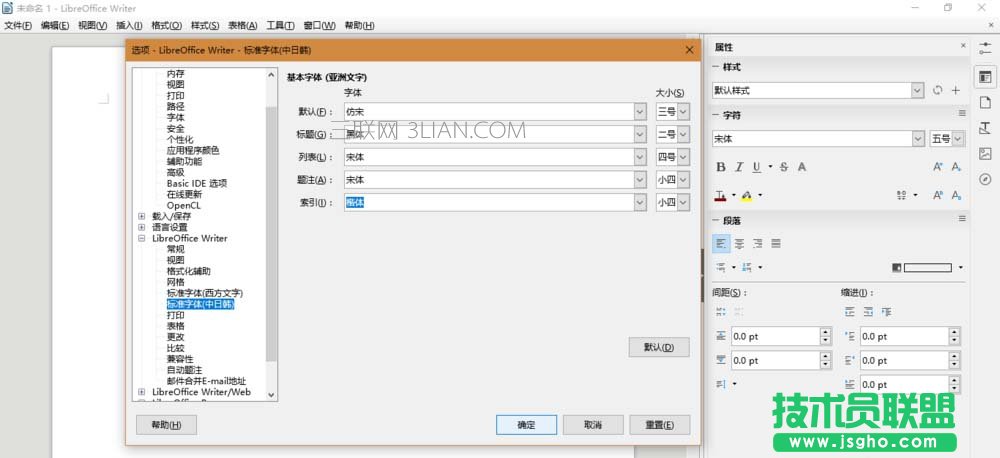This screenshot has height=458, width=1000.
Task: Open the Styles deck icon
Action: (985, 128)
